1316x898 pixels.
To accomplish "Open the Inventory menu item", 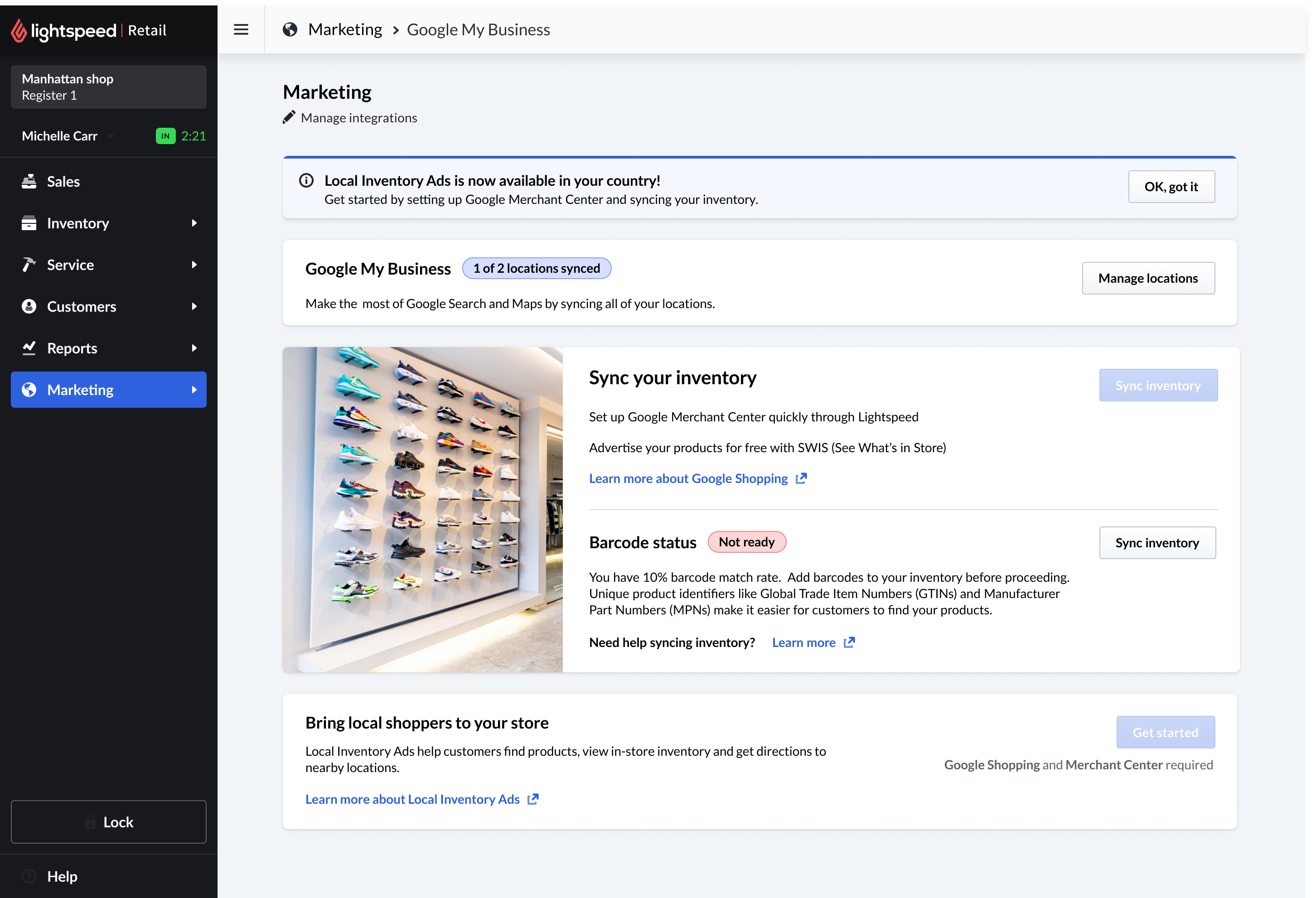I will click(109, 223).
